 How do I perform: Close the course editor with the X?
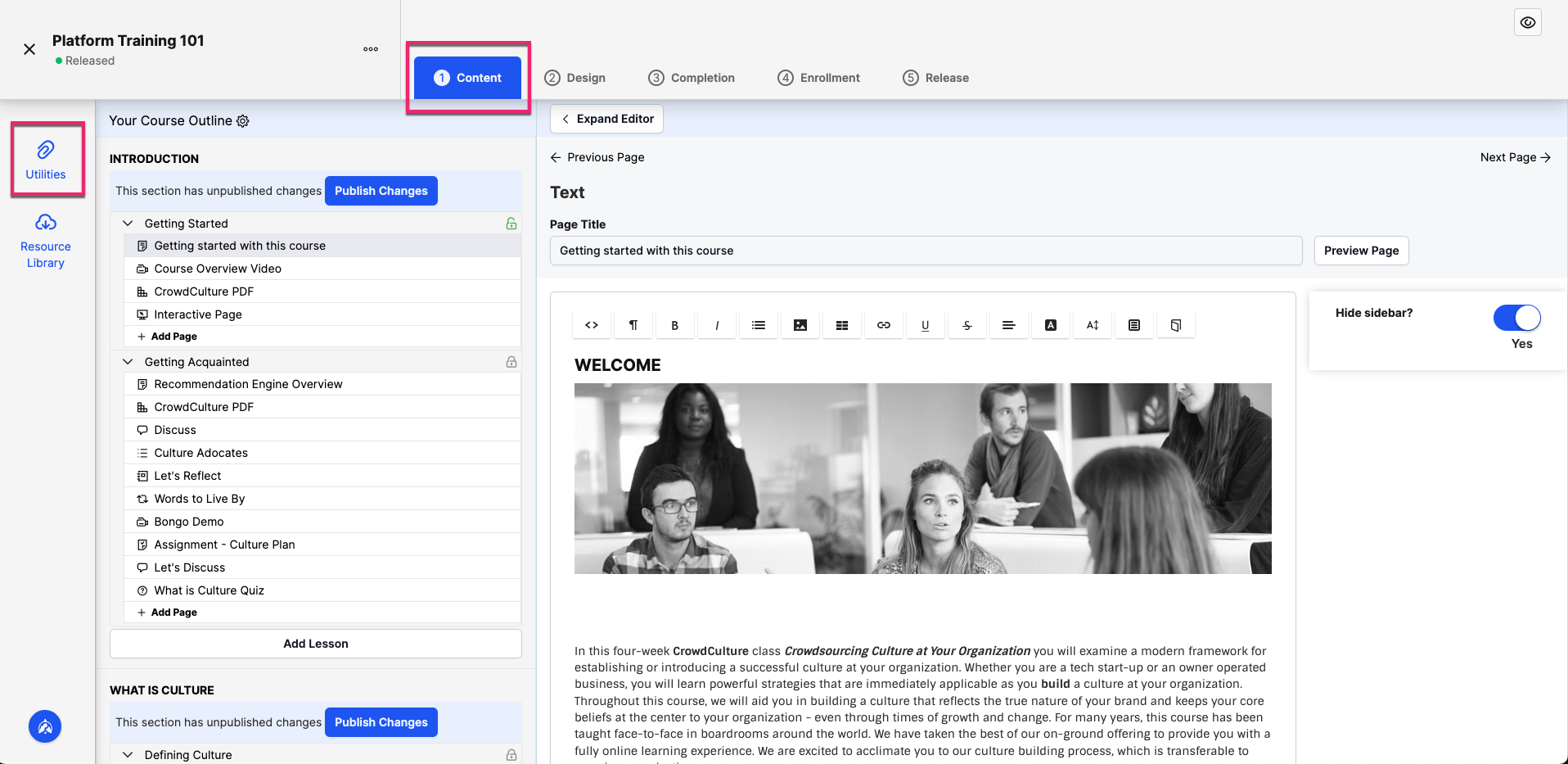pyautogui.click(x=29, y=49)
